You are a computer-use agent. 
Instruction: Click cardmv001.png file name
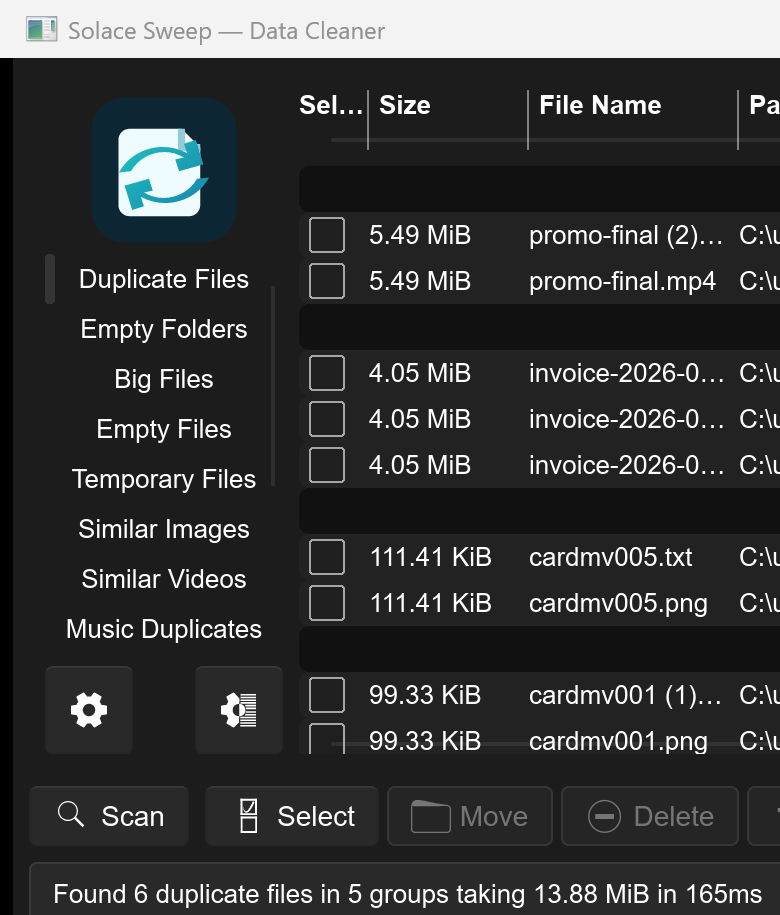pos(618,741)
